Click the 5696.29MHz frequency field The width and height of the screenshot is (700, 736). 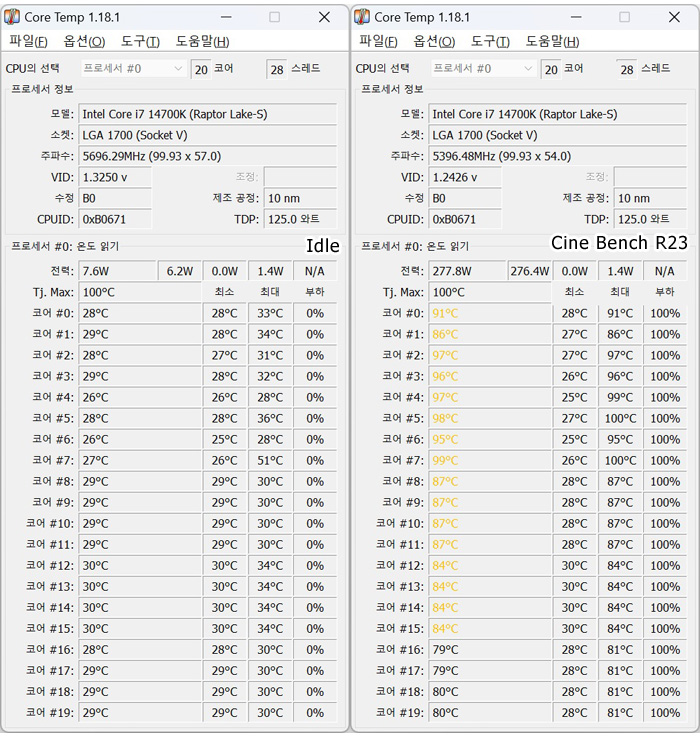coord(207,156)
